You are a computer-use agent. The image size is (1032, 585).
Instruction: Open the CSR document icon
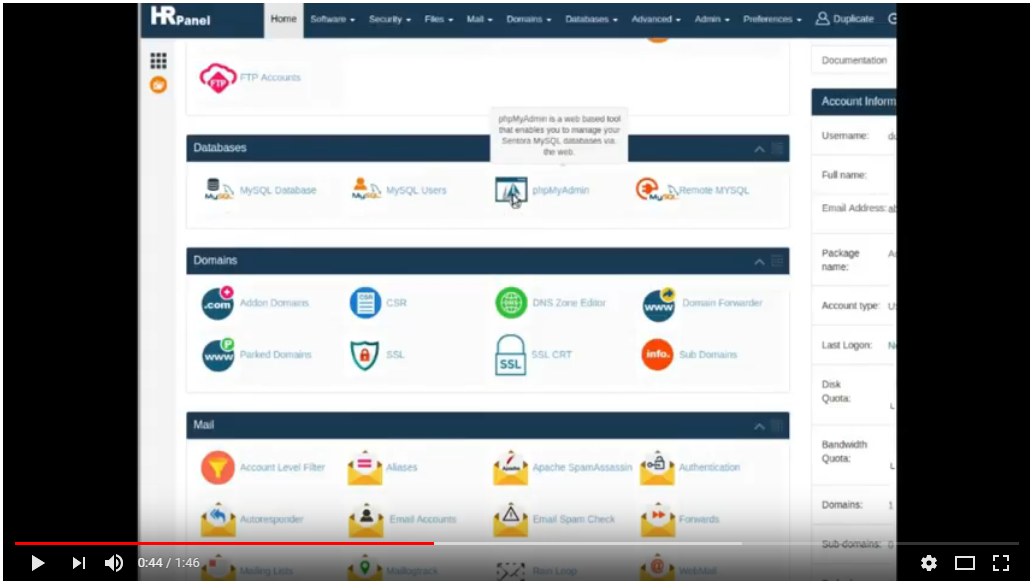pos(365,303)
